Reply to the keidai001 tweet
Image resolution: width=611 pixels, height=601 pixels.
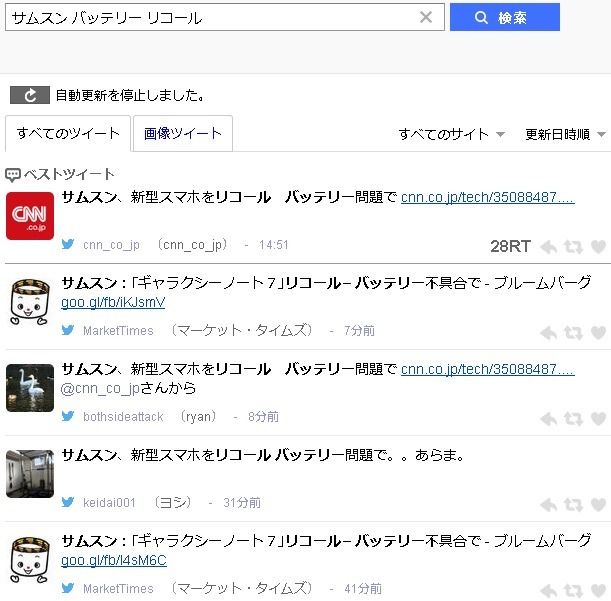tap(549, 505)
